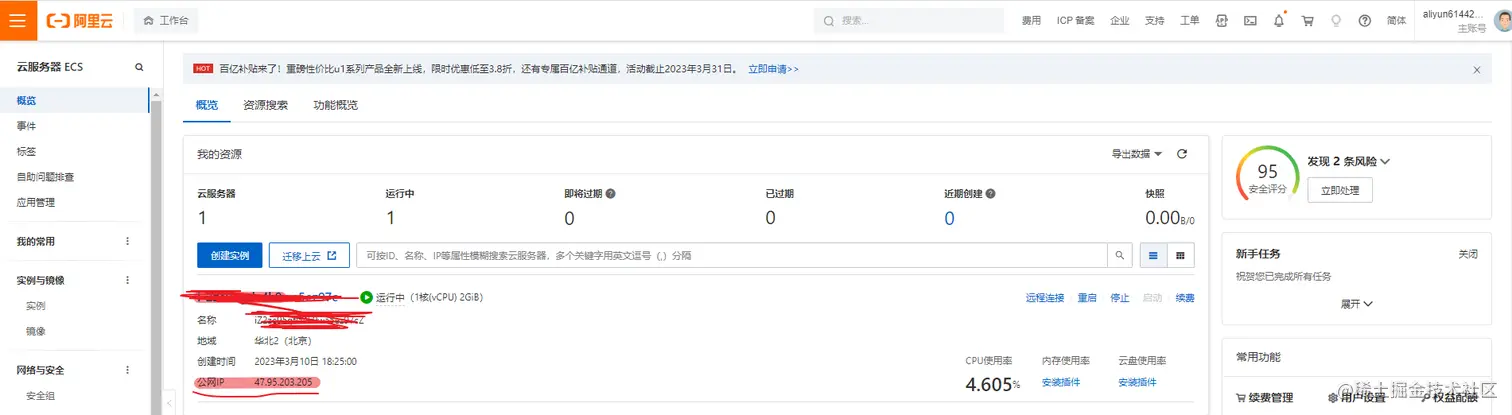Close the 新手任务 panel via 关闭
This screenshot has height=415, width=1512.
(1467, 254)
